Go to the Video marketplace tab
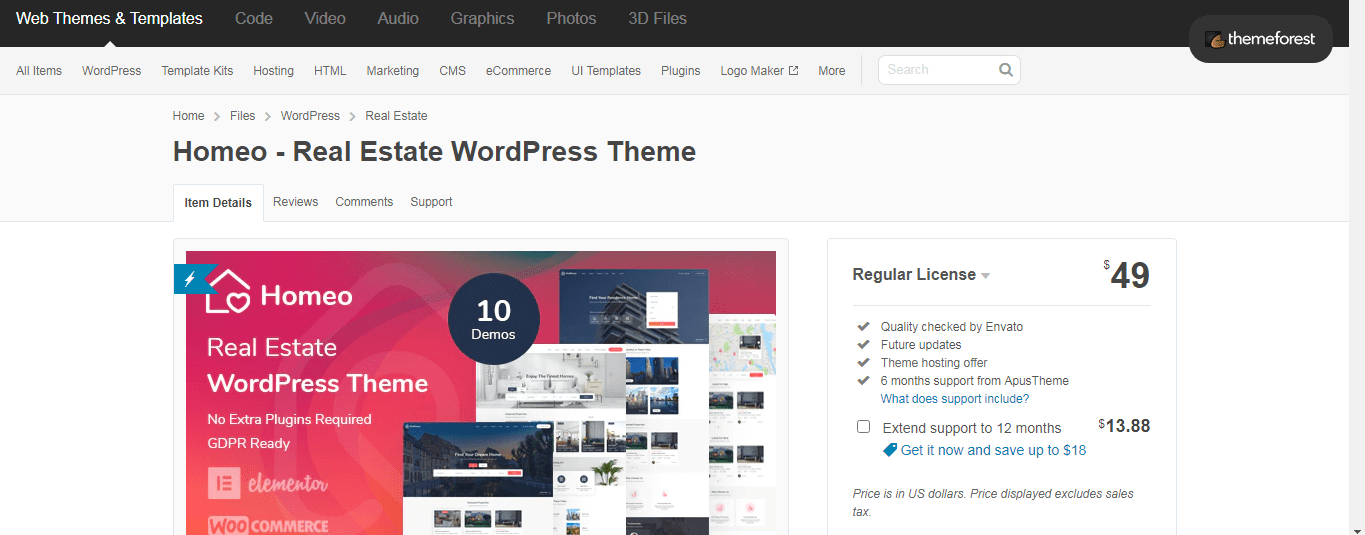This screenshot has height=535, width=1365. [x=325, y=18]
